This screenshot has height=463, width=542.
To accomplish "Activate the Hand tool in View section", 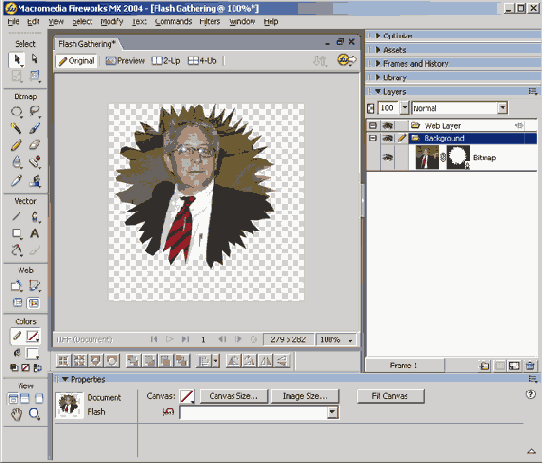I will click(x=16, y=414).
